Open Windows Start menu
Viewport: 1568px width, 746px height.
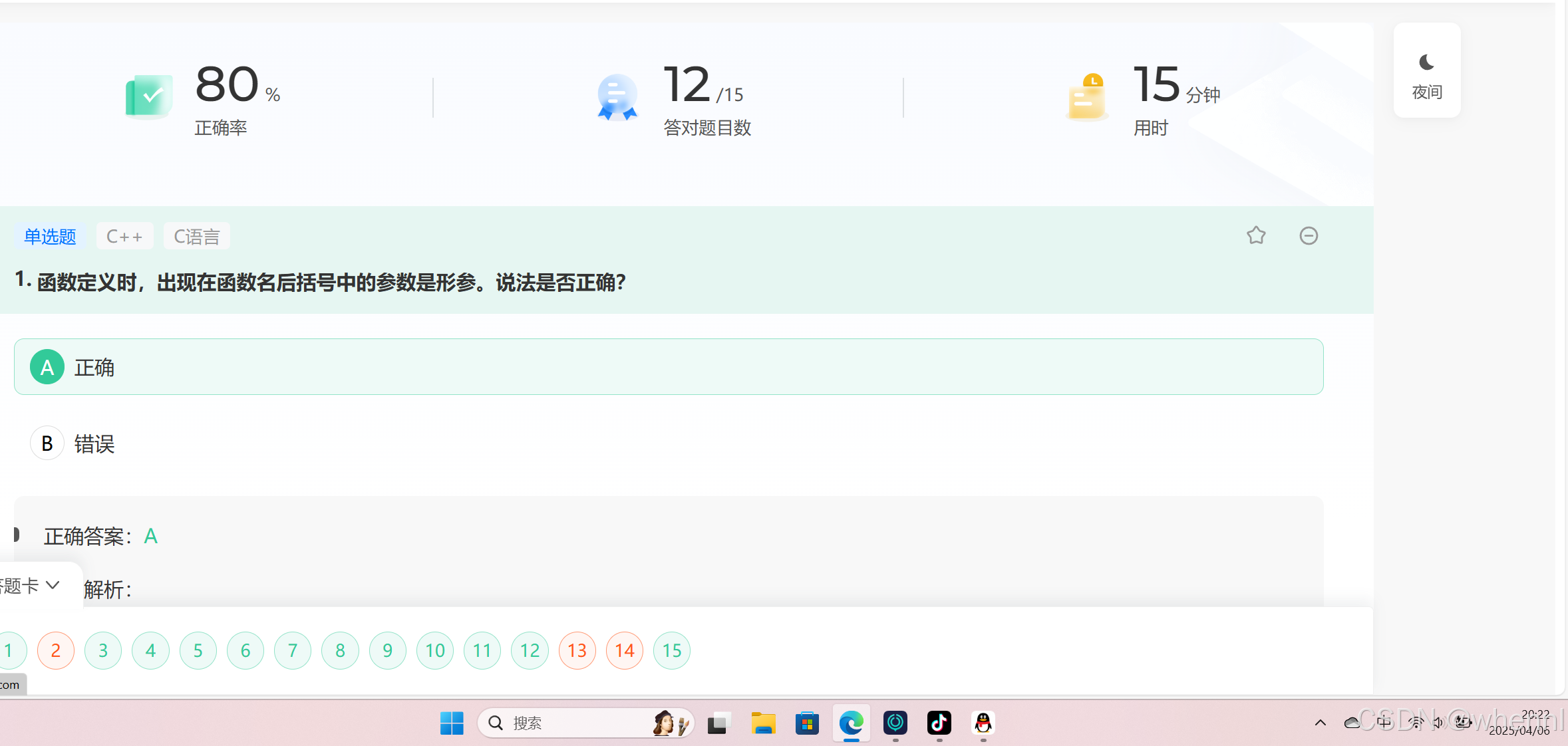[x=452, y=723]
